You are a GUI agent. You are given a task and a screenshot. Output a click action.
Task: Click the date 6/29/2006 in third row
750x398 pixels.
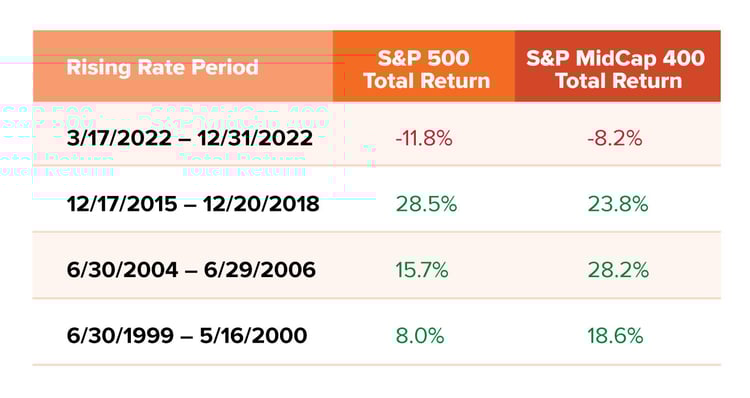[260, 270]
